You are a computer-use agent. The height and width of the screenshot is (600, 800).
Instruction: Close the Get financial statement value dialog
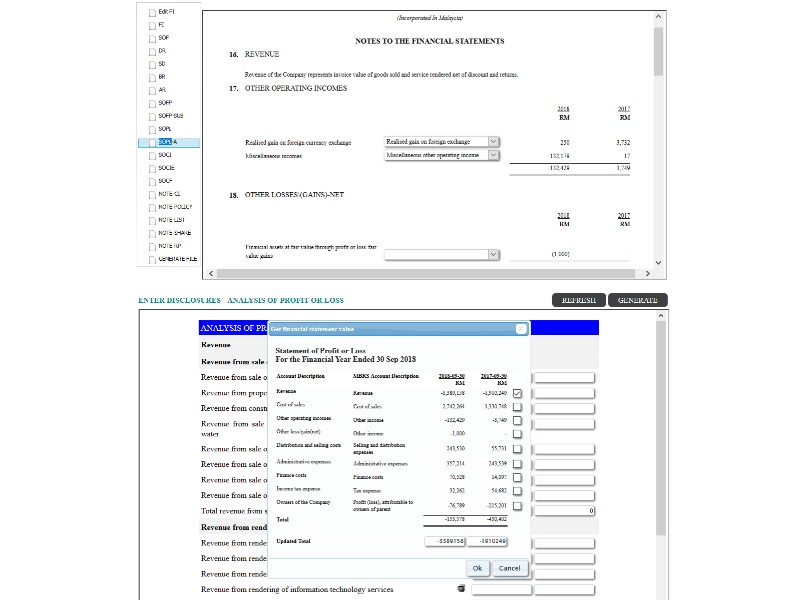(521, 328)
